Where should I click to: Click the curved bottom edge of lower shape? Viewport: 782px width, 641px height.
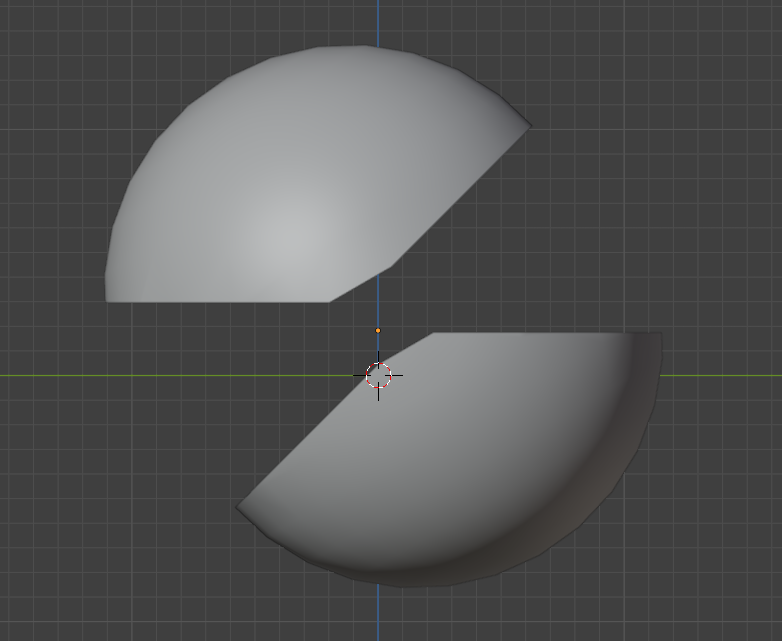pos(400,586)
